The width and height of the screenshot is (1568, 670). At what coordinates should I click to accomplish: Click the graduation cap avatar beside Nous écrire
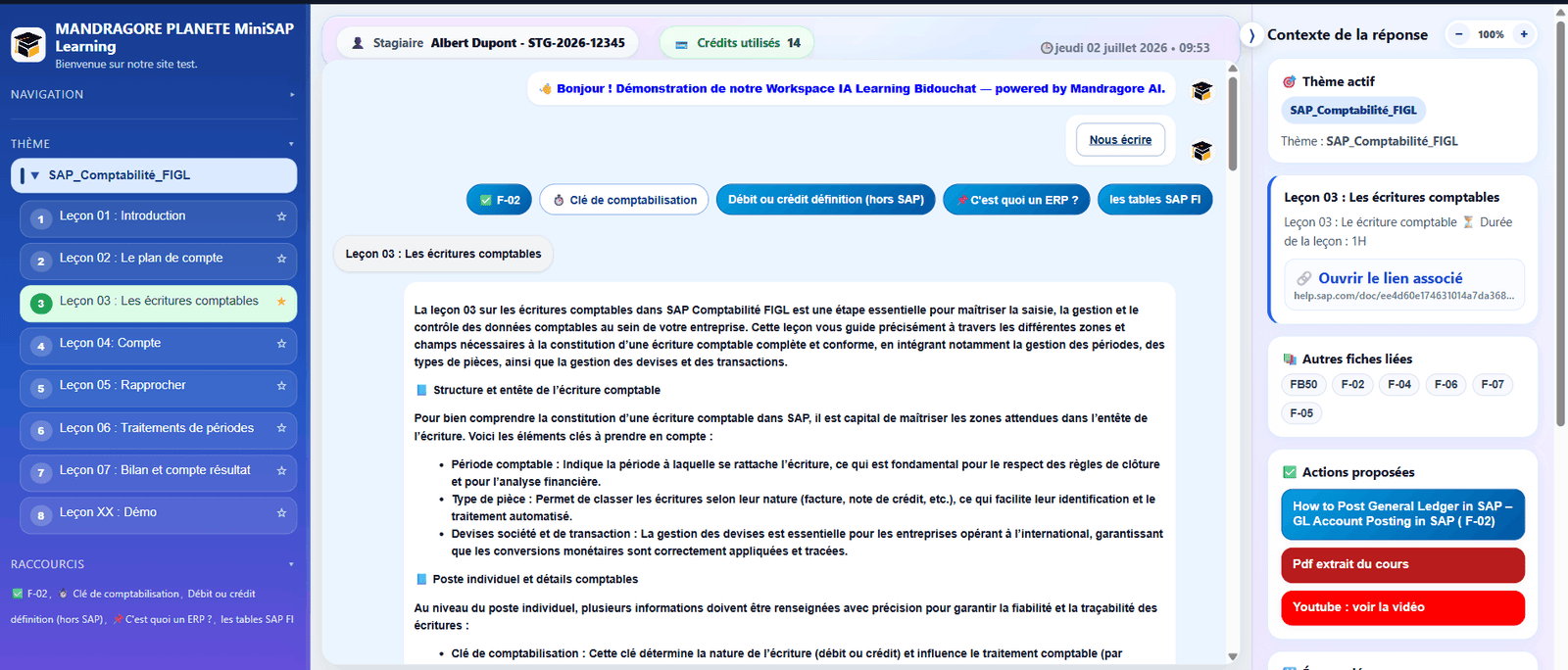click(1201, 151)
